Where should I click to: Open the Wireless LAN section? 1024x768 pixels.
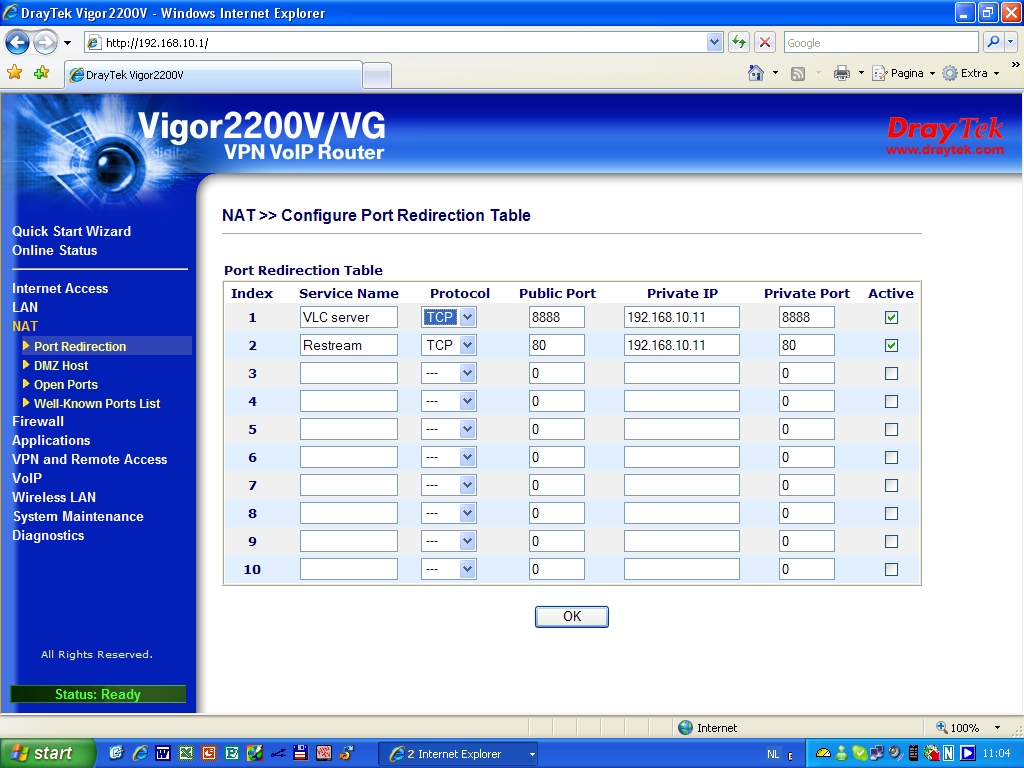(54, 497)
